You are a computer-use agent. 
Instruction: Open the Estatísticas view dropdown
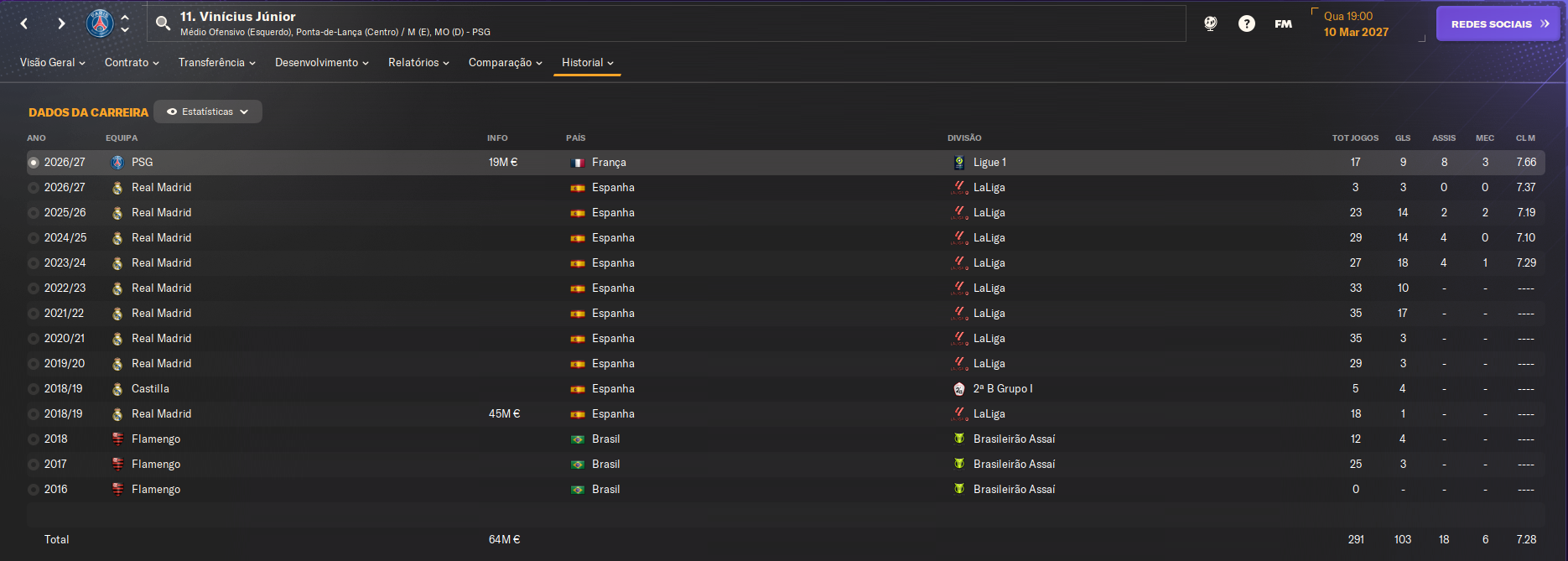208,112
